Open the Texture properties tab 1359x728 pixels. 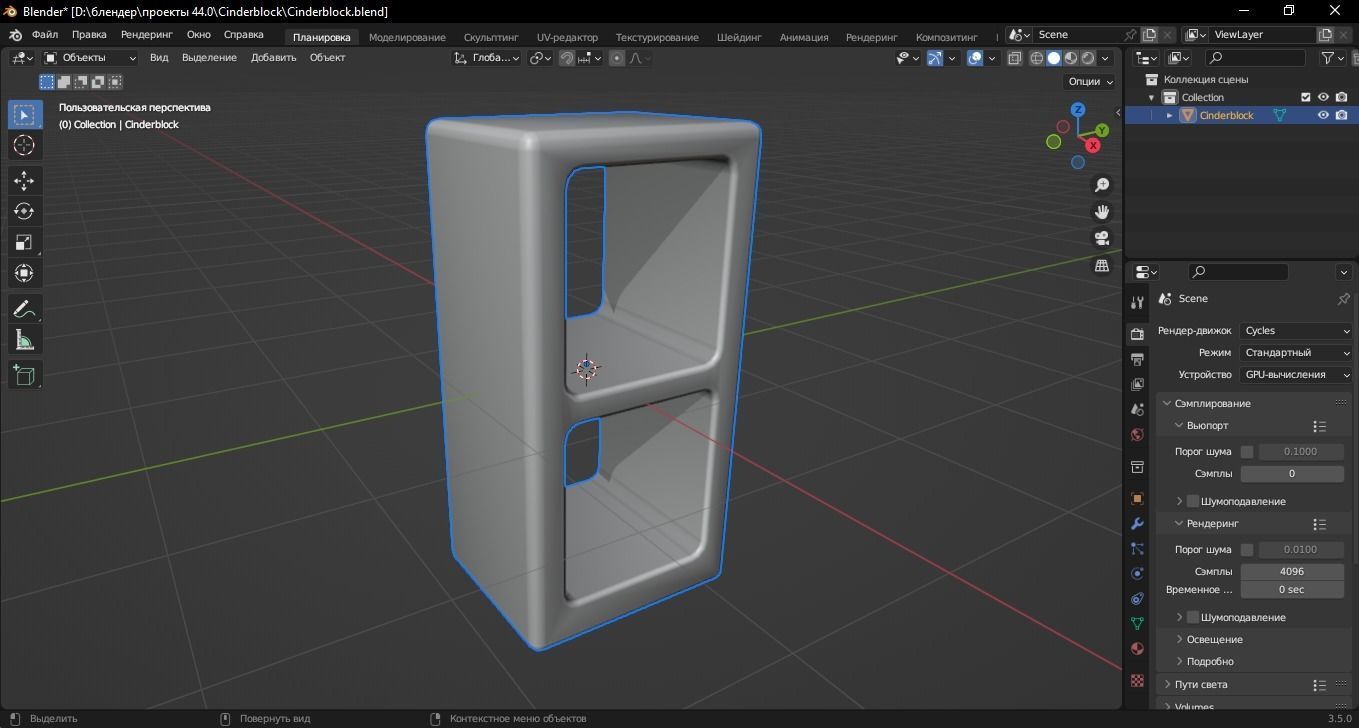pyautogui.click(x=1137, y=680)
